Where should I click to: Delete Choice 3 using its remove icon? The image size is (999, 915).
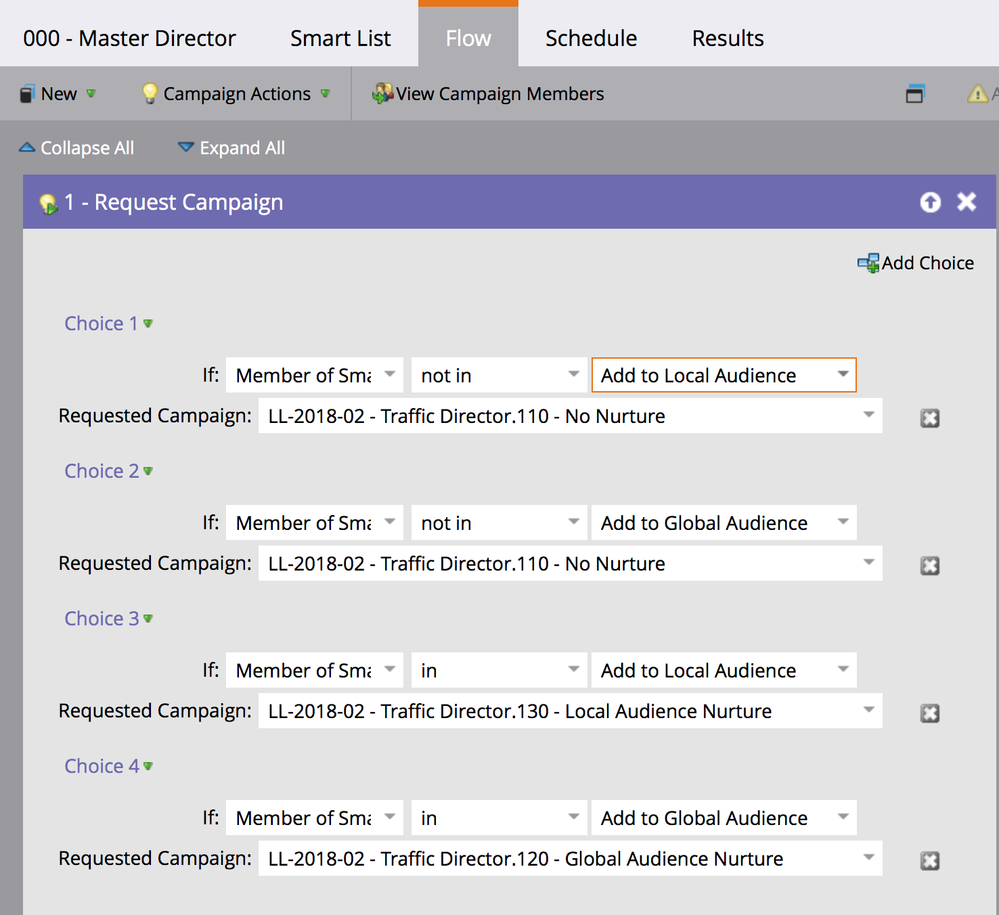click(x=929, y=713)
